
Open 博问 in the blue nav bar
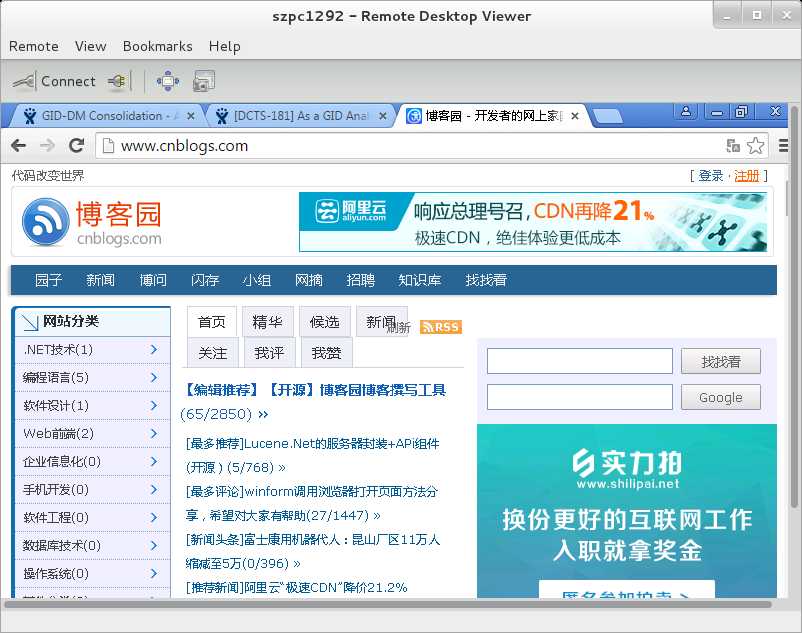click(153, 280)
